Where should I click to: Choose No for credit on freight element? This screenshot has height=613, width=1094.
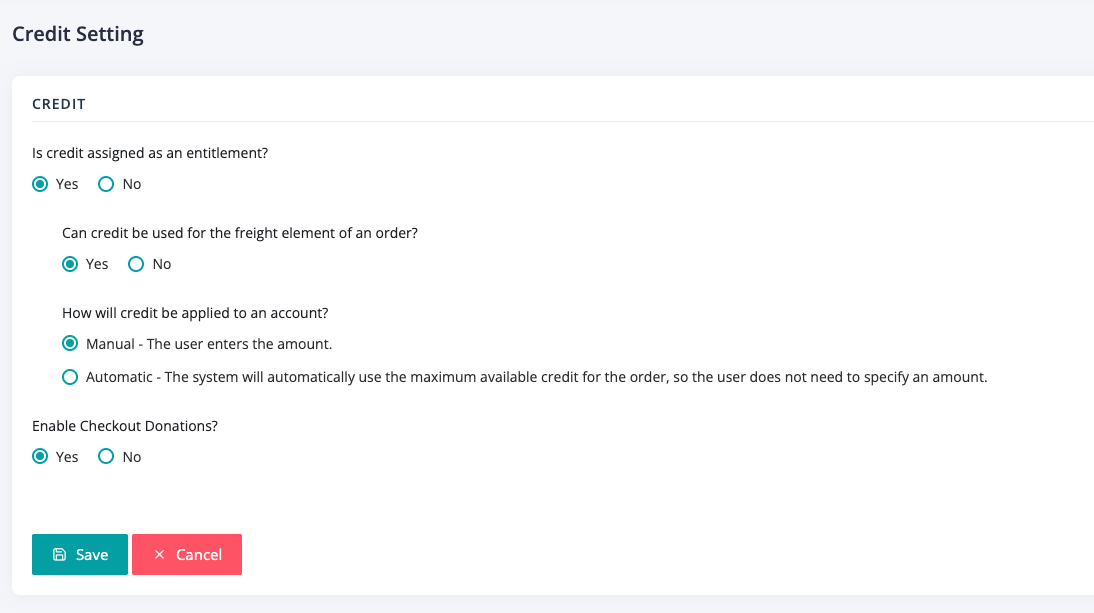[136, 264]
